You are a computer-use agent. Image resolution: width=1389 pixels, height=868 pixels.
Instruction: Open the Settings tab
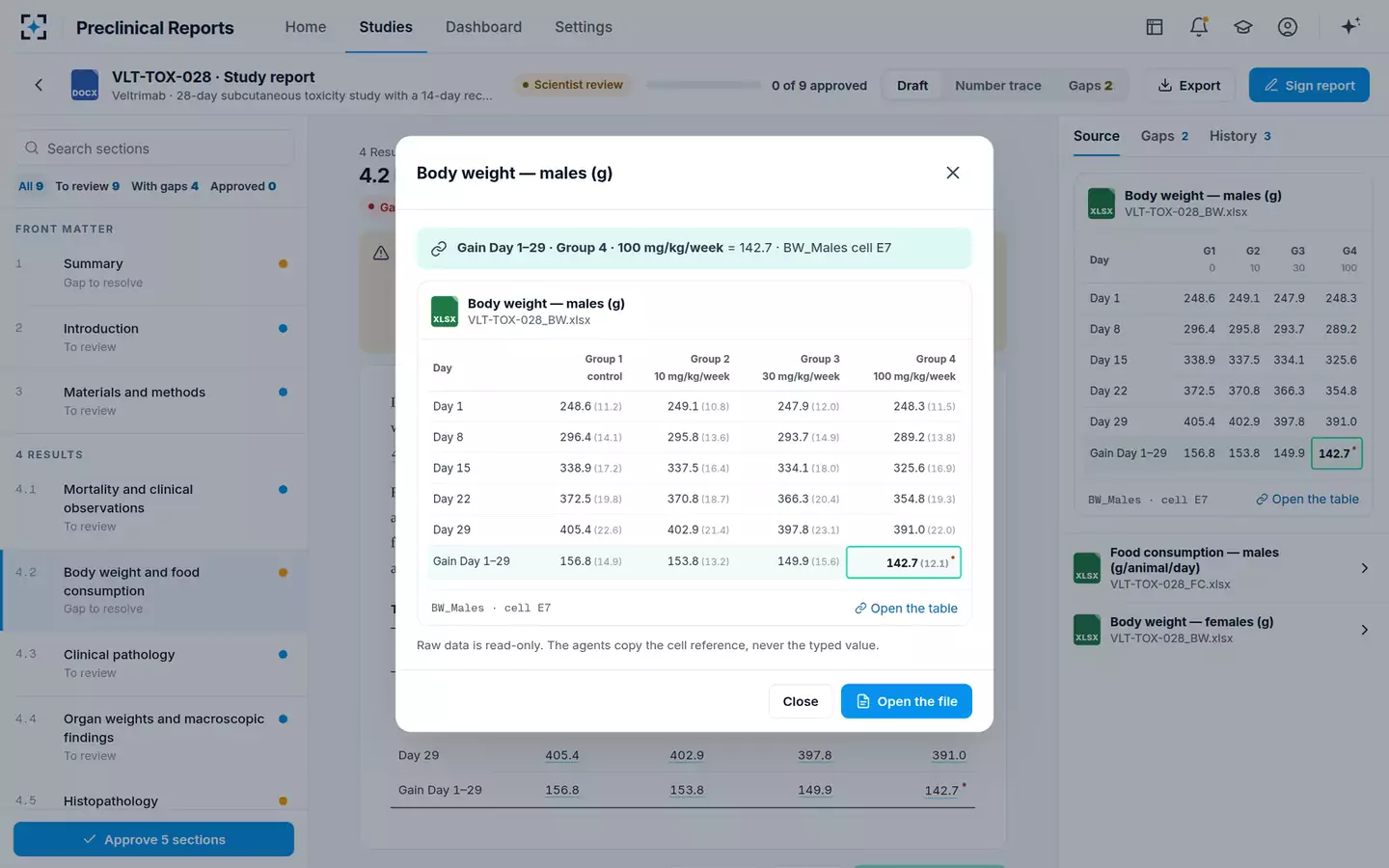[584, 27]
